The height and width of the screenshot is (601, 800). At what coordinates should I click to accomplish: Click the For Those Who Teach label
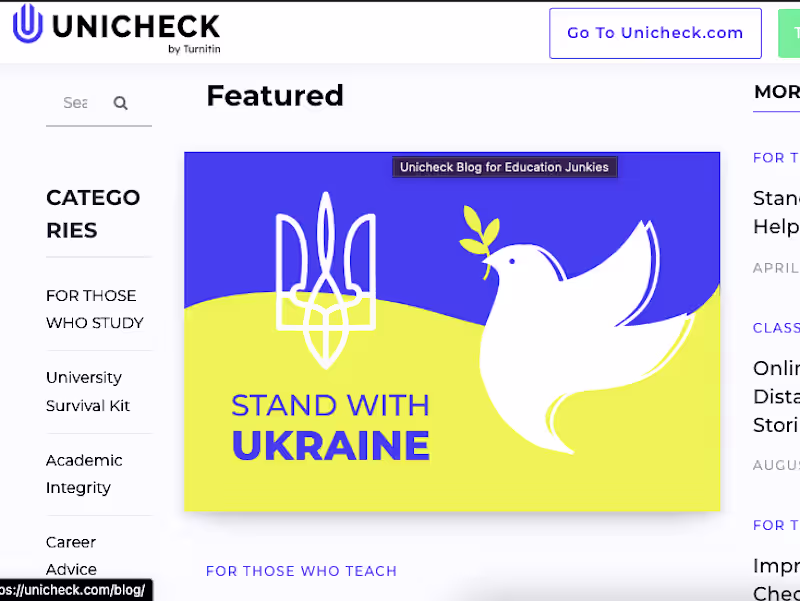(302, 571)
